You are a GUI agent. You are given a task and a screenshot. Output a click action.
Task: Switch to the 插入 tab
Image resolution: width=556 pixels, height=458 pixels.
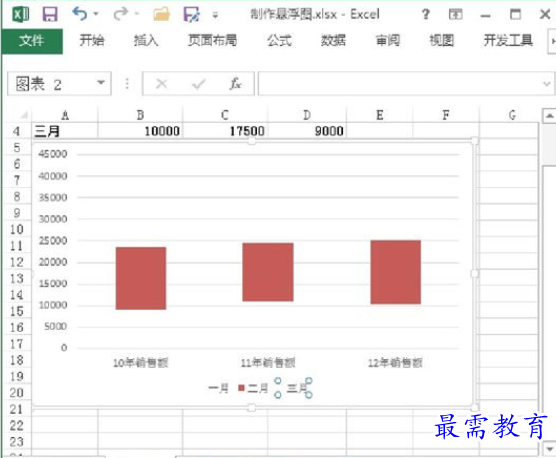[146, 40]
